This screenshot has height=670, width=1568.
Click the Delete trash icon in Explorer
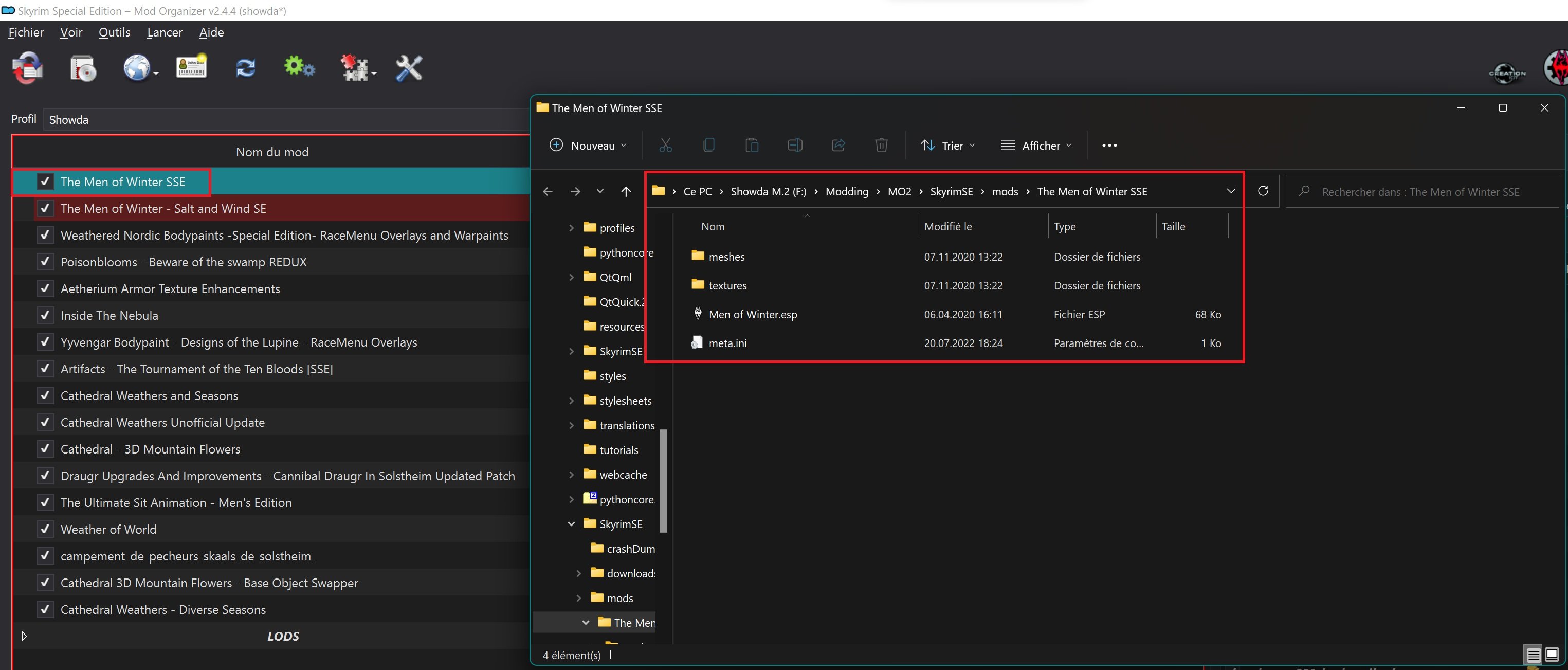[881, 146]
